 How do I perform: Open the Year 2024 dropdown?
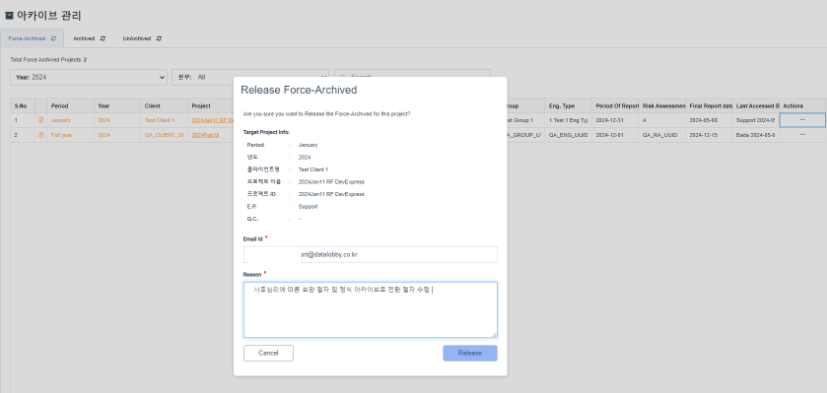[x=89, y=77]
